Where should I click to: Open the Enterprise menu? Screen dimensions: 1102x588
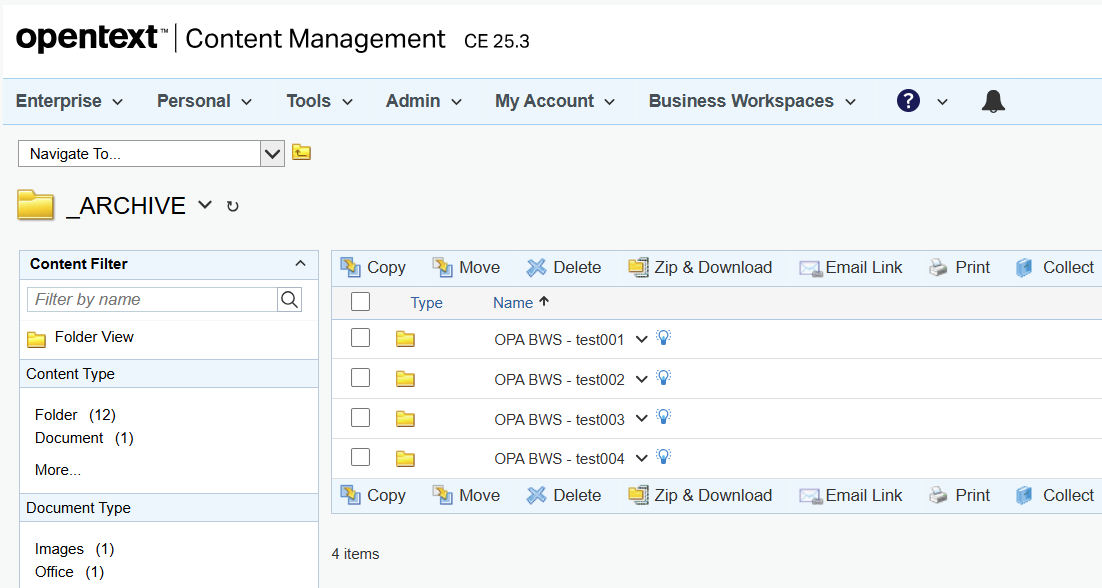click(70, 101)
